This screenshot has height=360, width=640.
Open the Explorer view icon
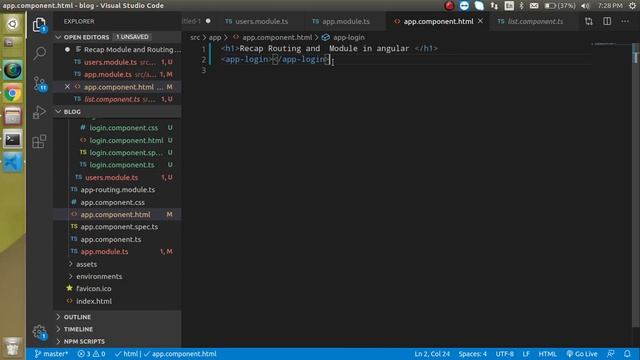(x=39, y=25)
